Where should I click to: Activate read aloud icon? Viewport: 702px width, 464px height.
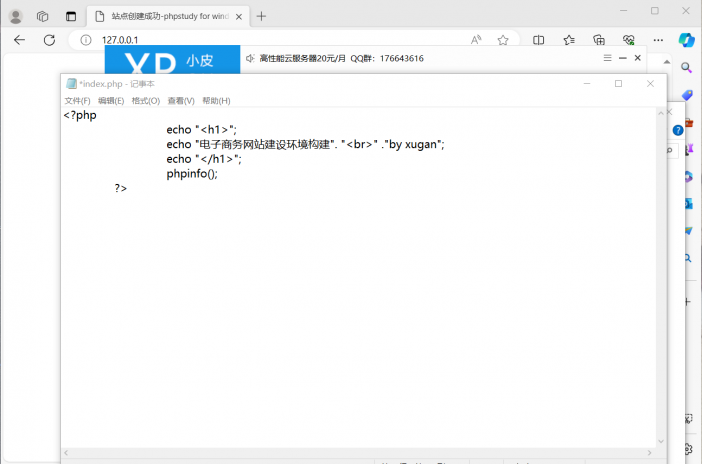point(476,40)
